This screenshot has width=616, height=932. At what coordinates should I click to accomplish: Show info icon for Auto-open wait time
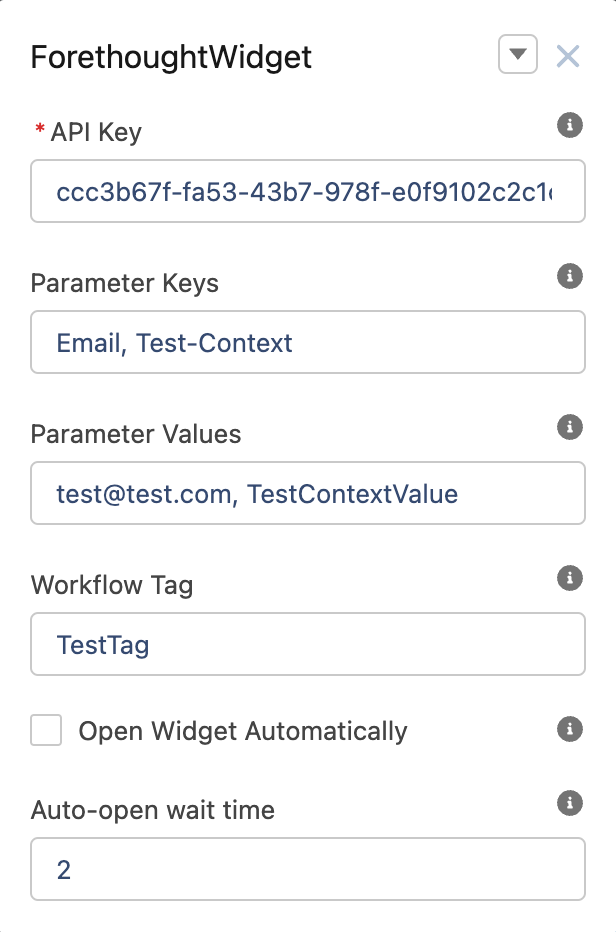(570, 803)
